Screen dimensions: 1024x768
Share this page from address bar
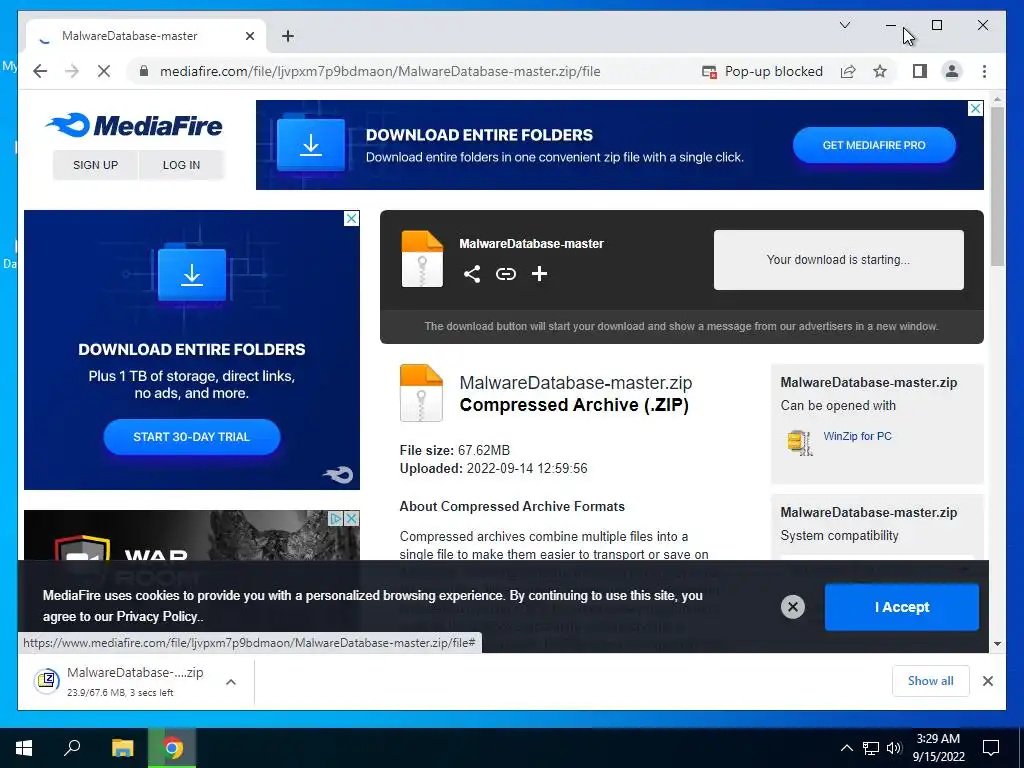848,71
